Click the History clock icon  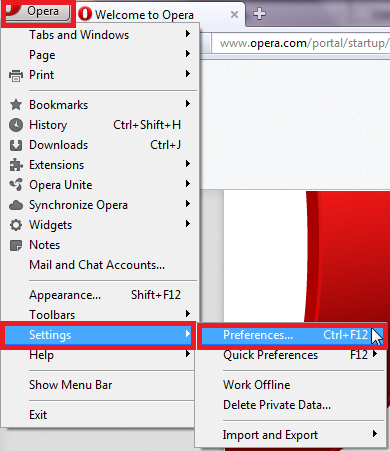coord(16,125)
